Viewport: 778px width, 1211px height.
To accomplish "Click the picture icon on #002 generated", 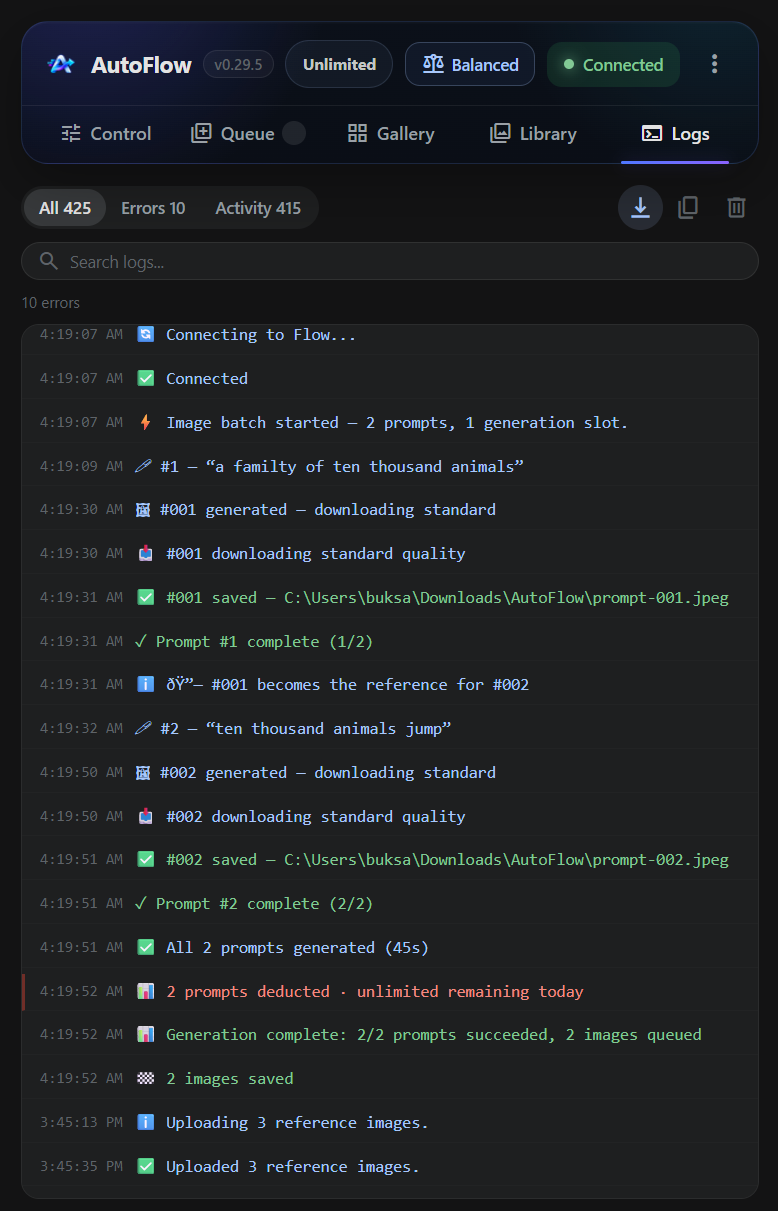I will [143, 772].
